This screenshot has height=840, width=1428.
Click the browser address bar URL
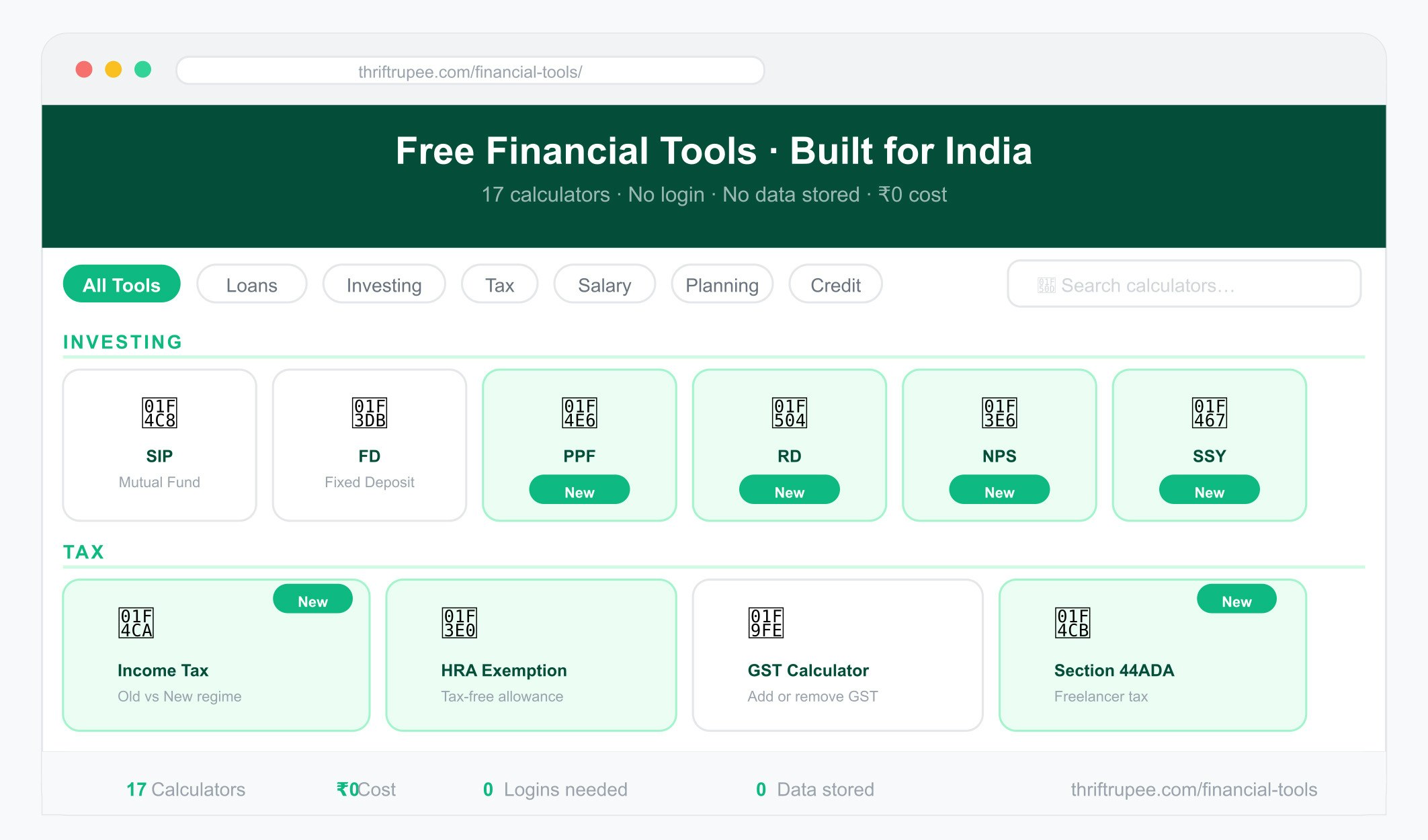(470, 70)
